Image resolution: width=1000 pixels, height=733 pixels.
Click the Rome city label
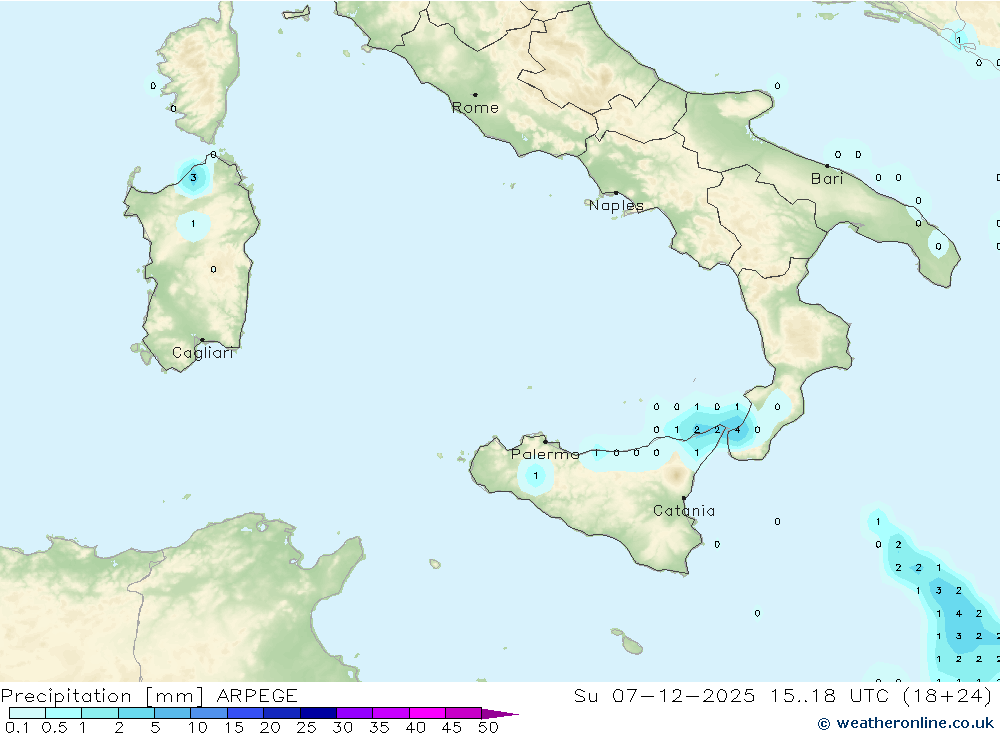point(475,108)
